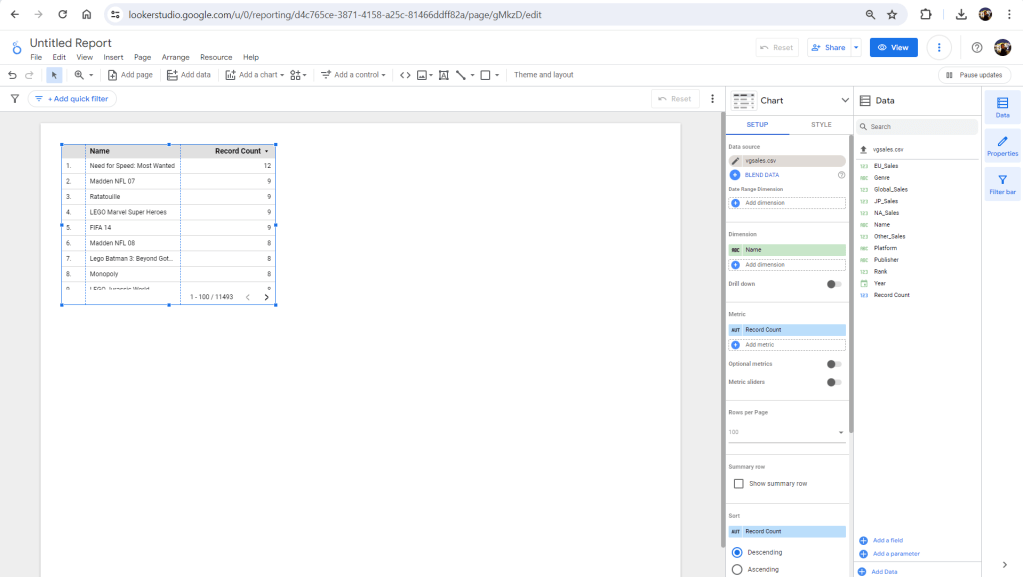The width and height of the screenshot is (1023, 577).
Task: Open the Filter bar side panel
Action: click(1002, 184)
